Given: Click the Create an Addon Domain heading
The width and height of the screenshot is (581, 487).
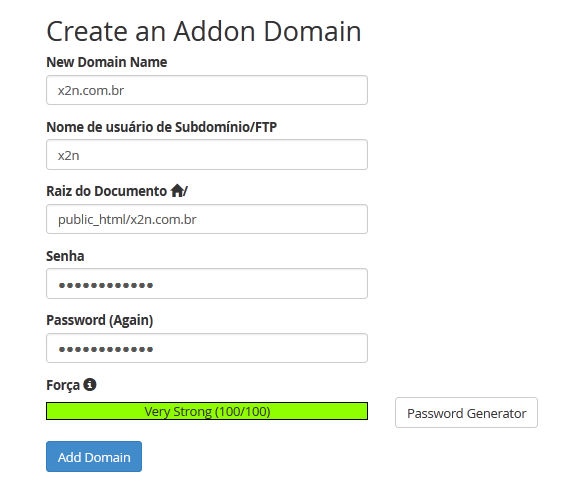Looking at the screenshot, I should (x=203, y=32).
